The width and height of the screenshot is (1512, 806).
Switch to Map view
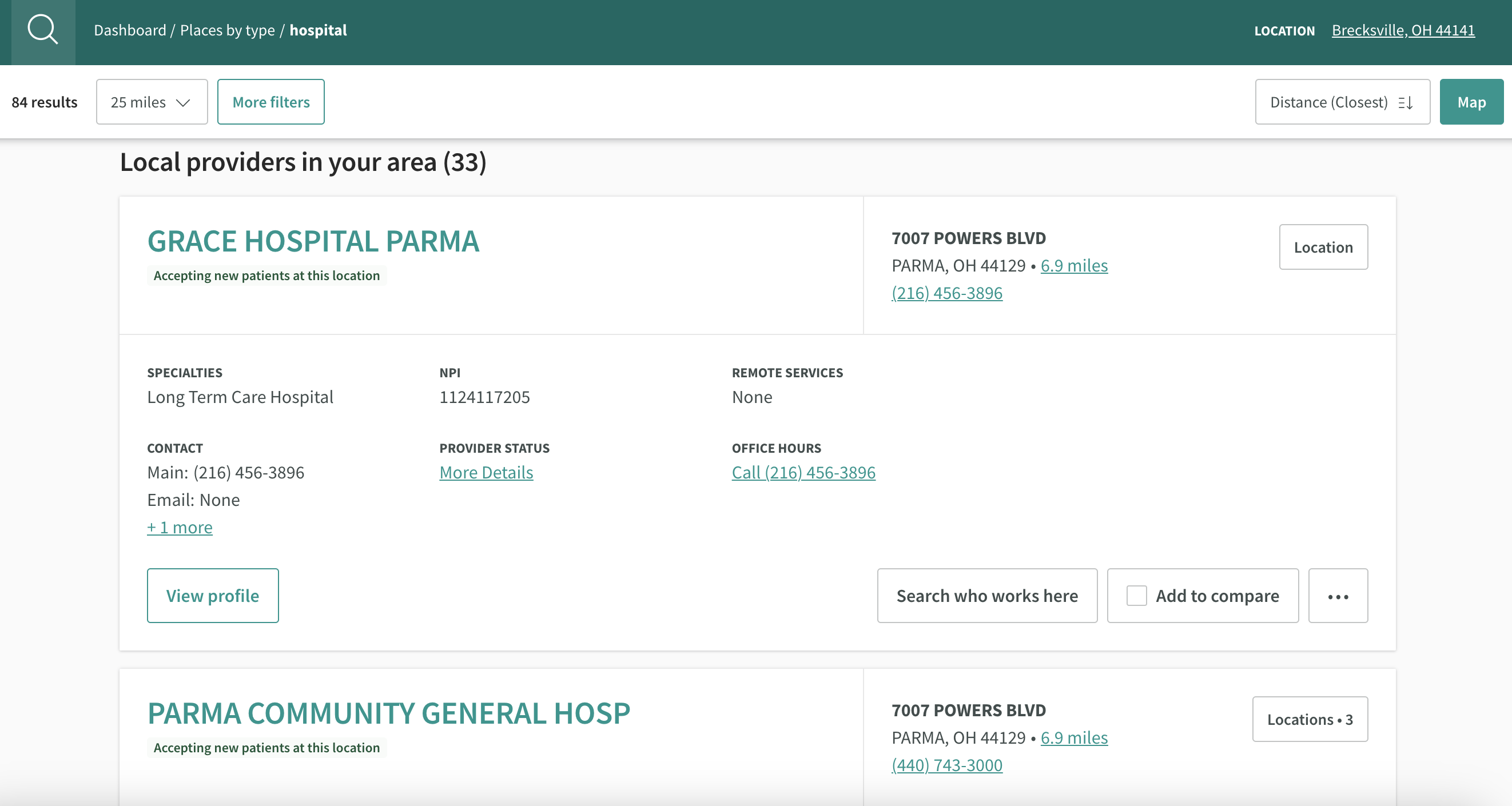pyautogui.click(x=1471, y=102)
